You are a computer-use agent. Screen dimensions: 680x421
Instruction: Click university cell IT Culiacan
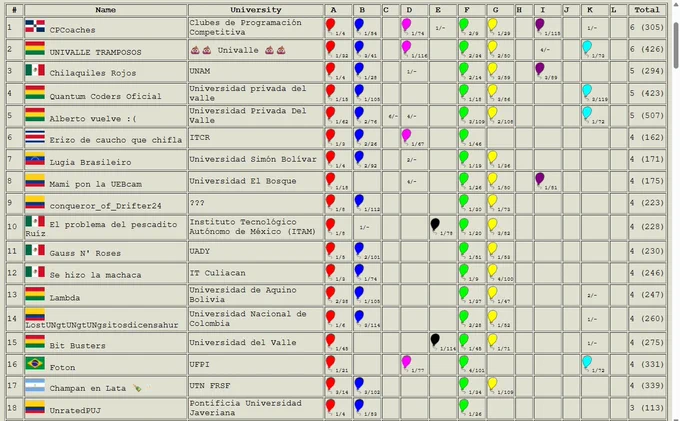click(x=256, y=273)
